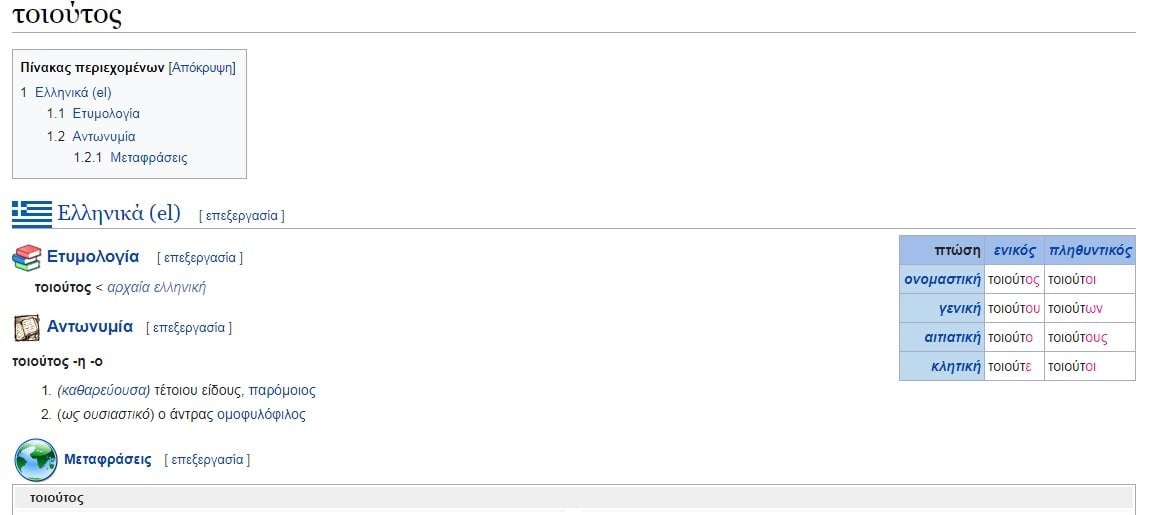Edit the Ετυμολογία section
The image size is (1157, 515).
coord(199,258)
